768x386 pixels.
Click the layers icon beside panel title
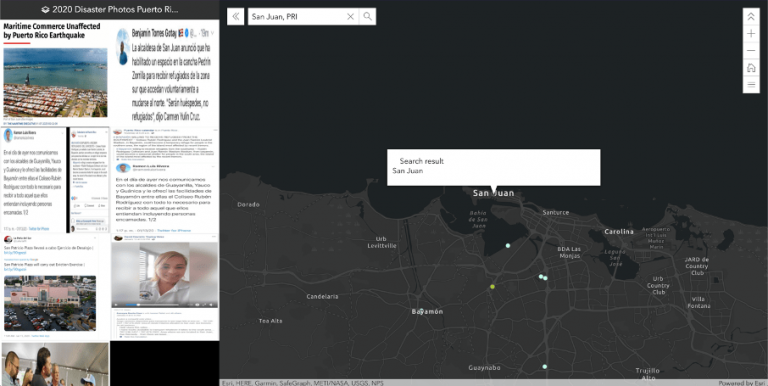(x=46, y=9)
